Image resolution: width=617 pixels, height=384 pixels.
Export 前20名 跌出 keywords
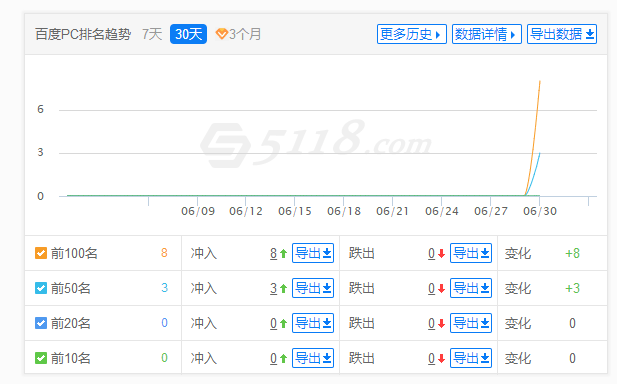pyautogui.click(x=471, y=323)
